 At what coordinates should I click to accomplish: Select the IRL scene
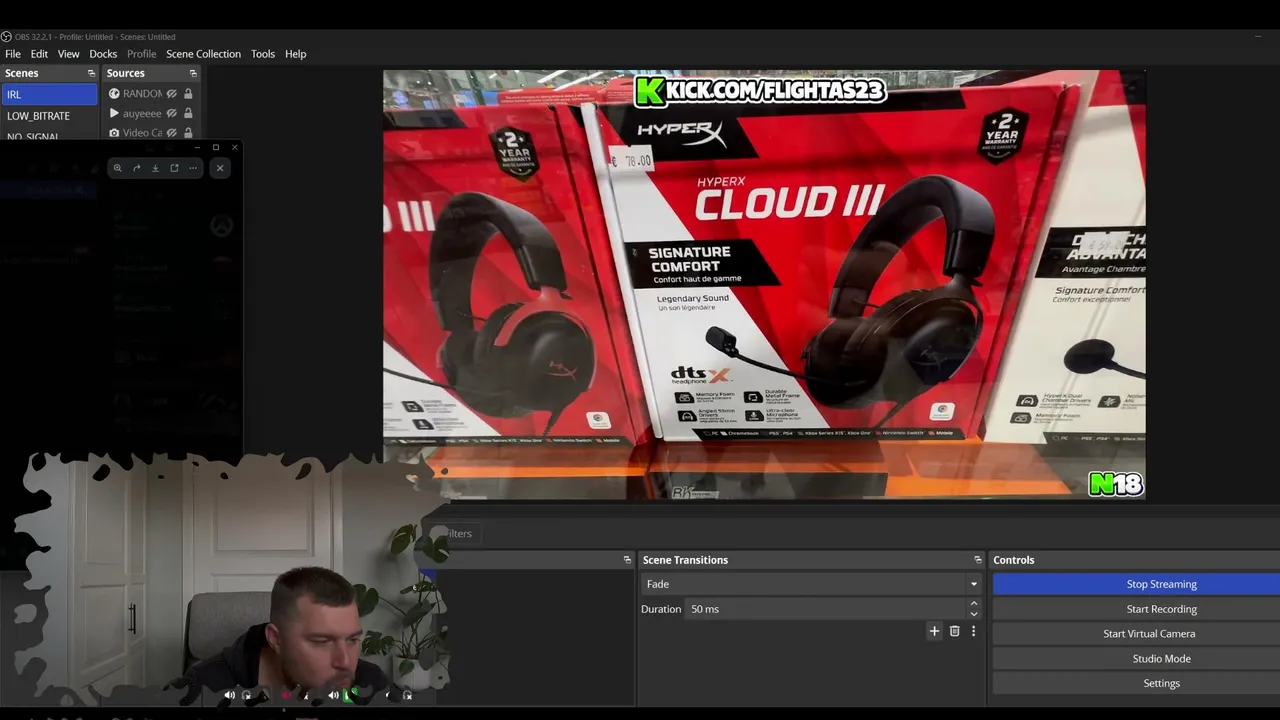49,94
